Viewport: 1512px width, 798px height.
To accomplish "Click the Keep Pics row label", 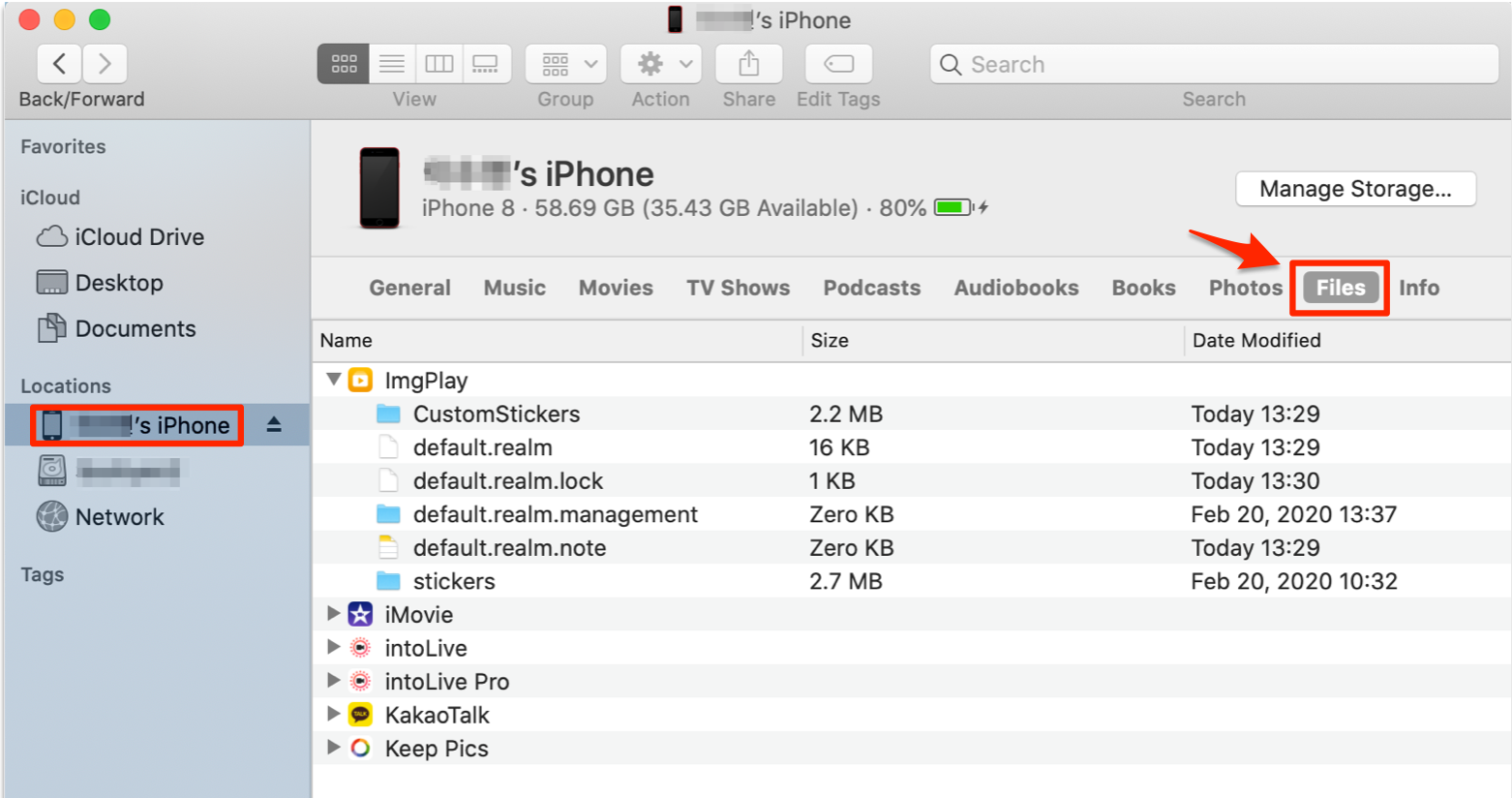I will (437, 749).
